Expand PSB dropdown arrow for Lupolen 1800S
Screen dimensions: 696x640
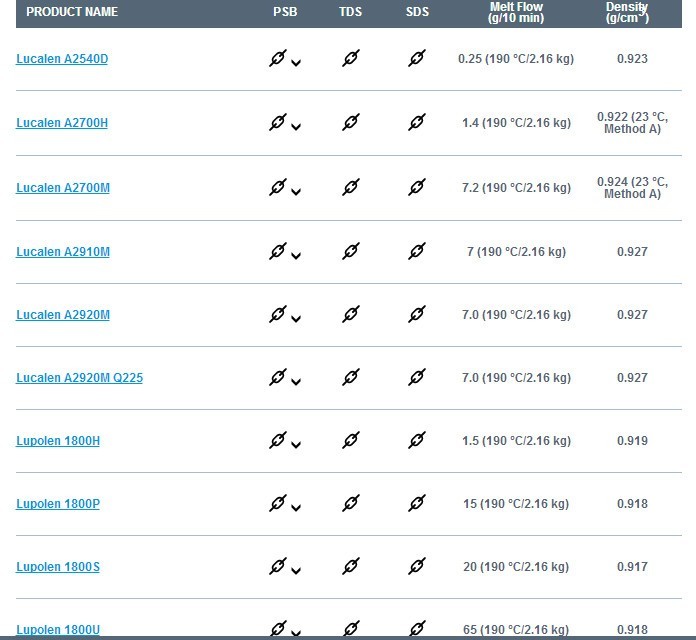coord(296,571)
